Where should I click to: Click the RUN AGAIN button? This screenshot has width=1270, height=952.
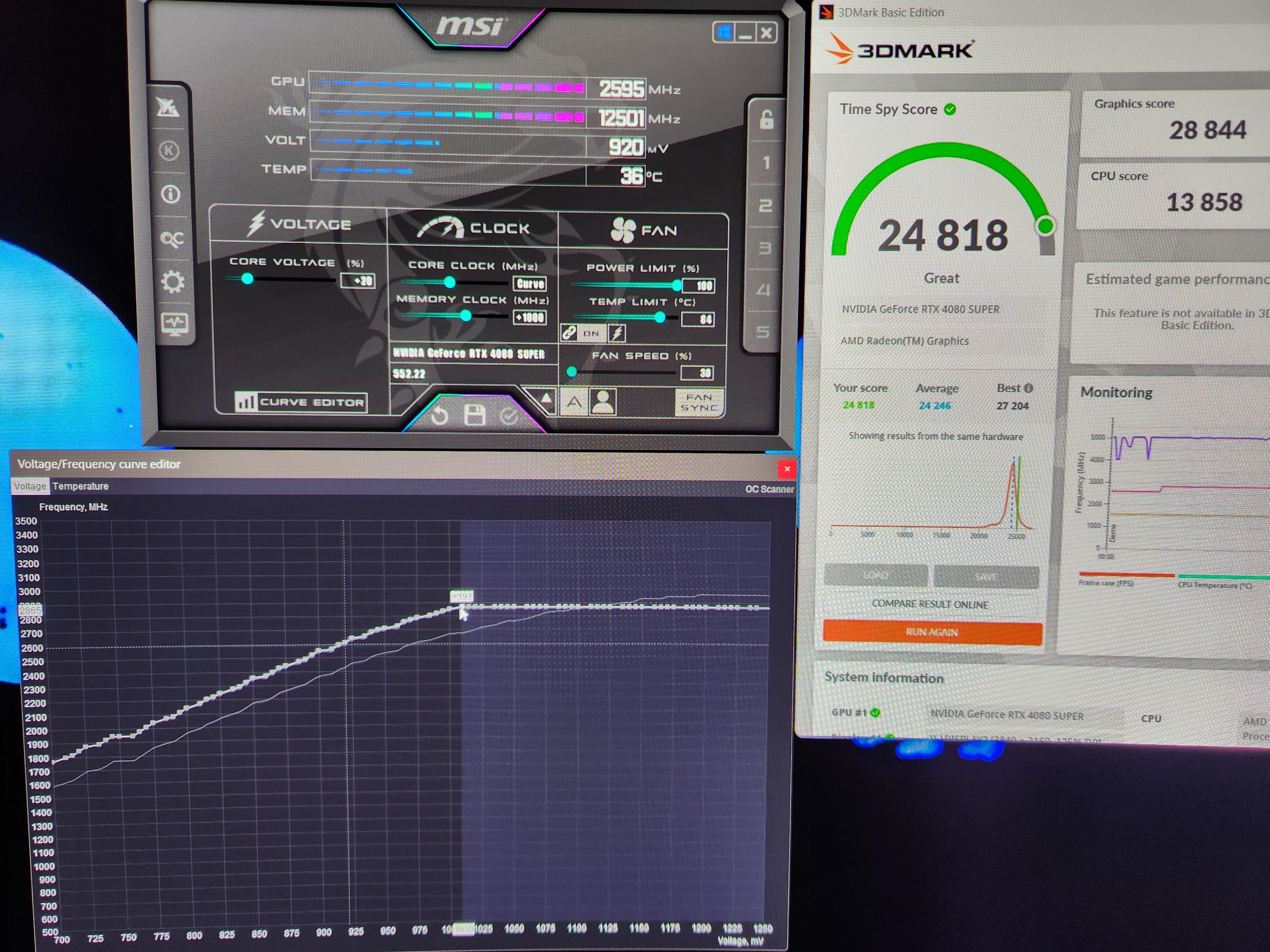pyautogui.click(x=932, y=632)
